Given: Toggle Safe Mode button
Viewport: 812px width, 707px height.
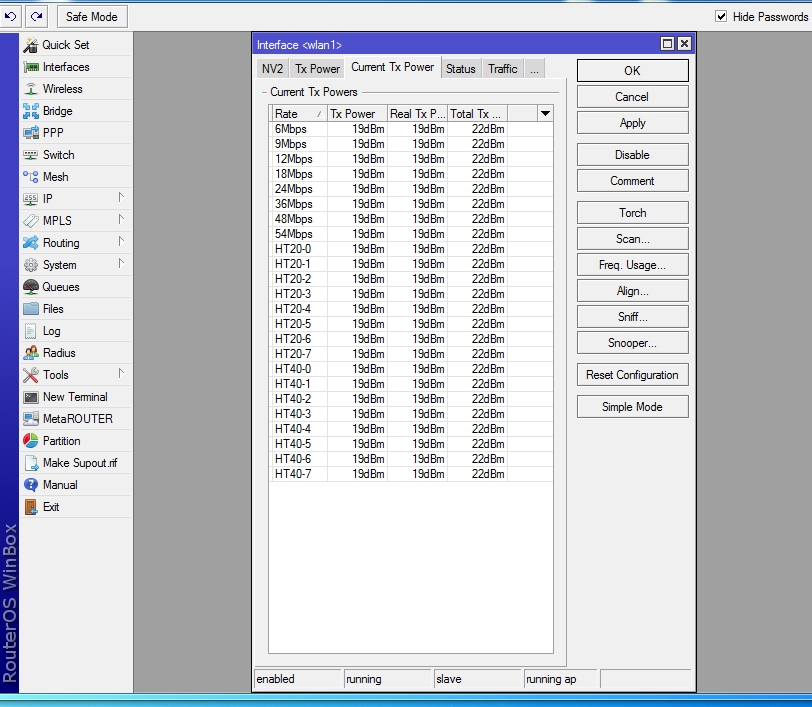Looking at the screenshot, I should [92, 16].
